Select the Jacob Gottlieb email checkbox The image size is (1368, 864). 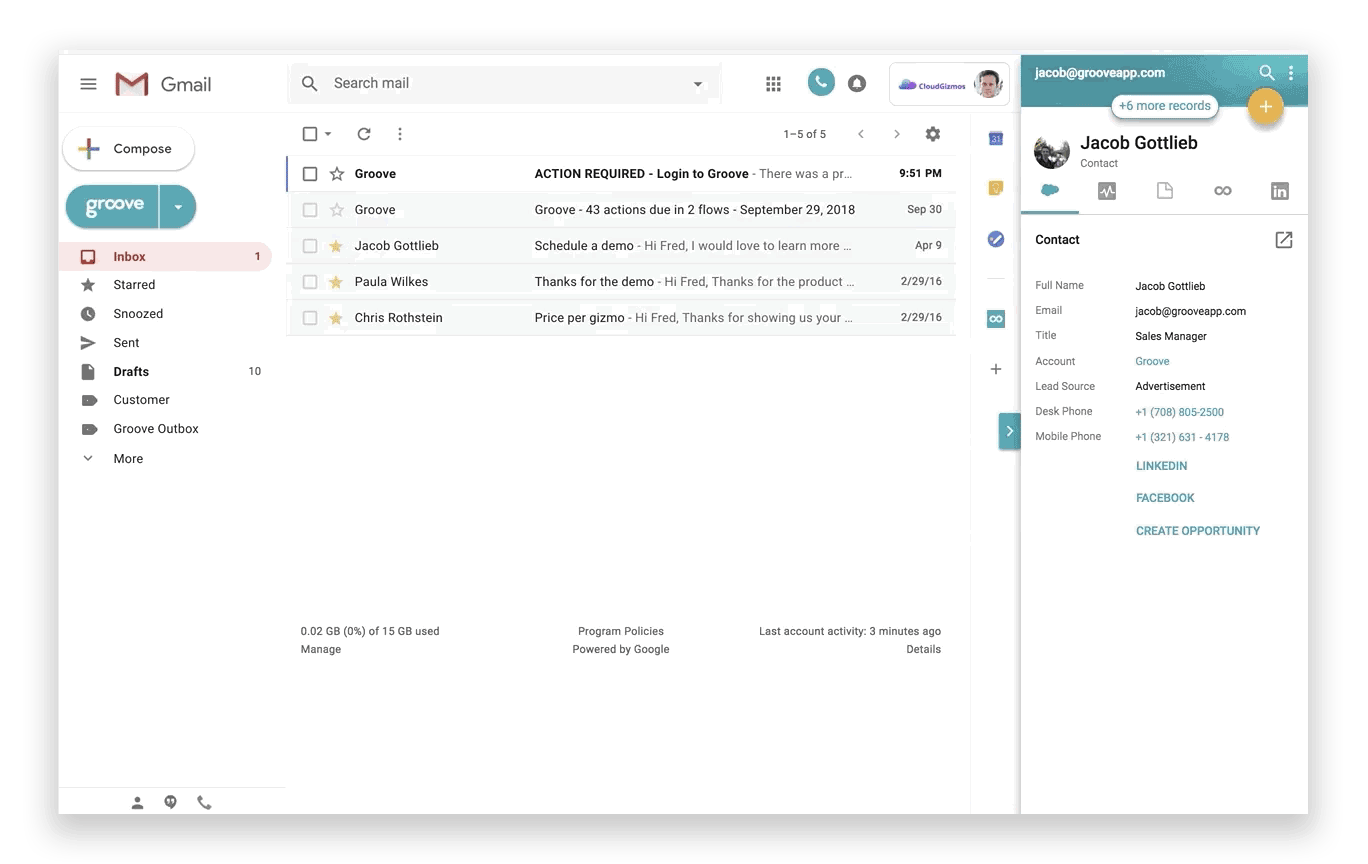pyautogui.click(x=310, y=246)
